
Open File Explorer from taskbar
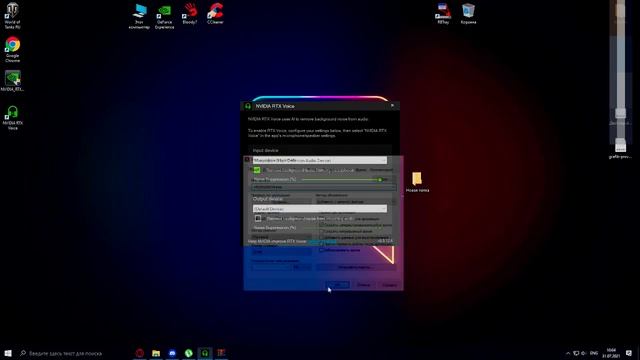(x=156, y=353)
